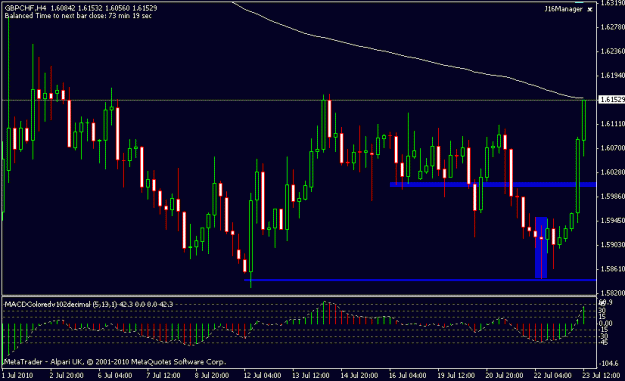
Task: Click the 1.59030 price axis label
Action: coord(612,244)
